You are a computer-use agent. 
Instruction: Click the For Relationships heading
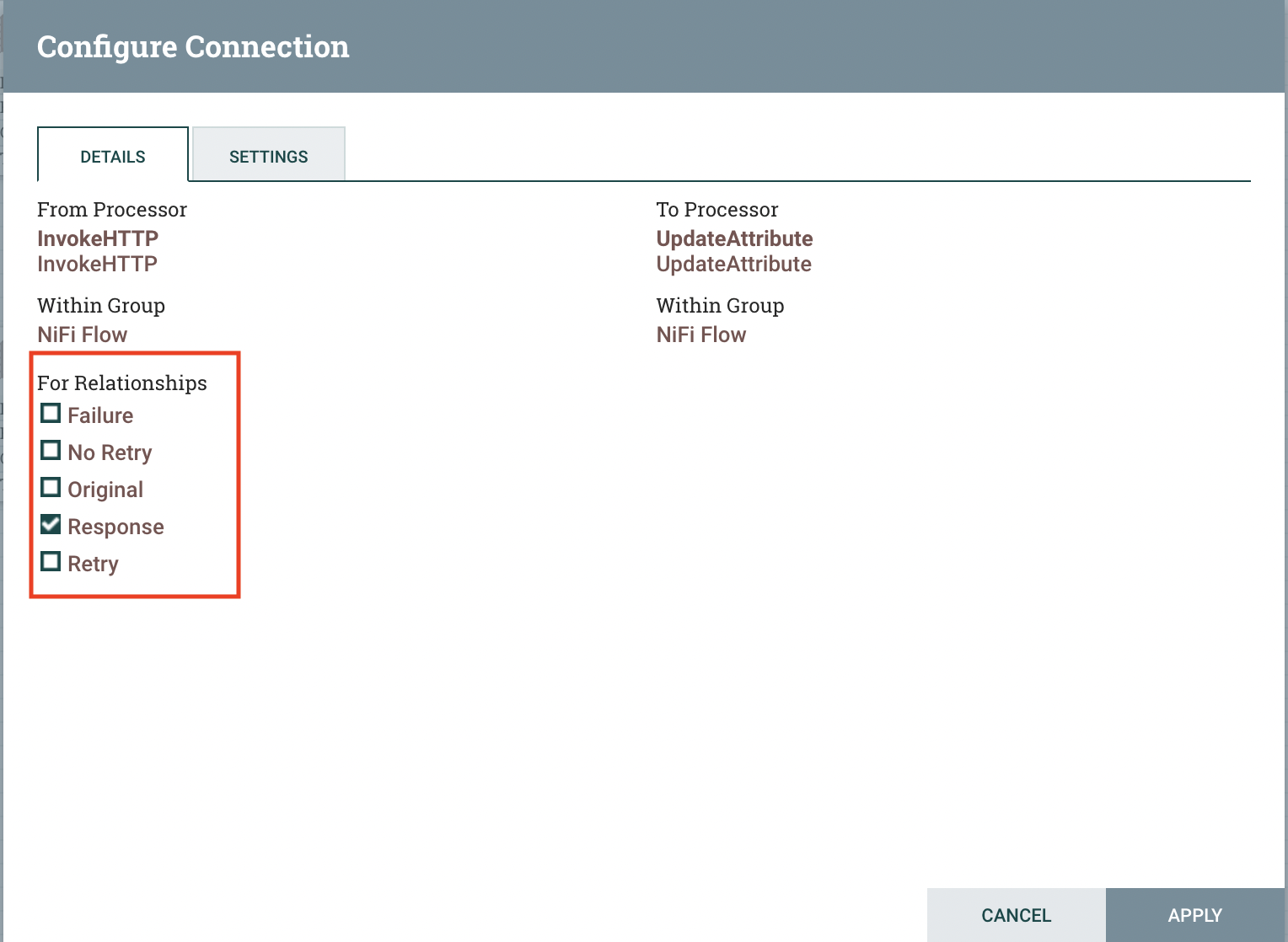click(121, 382)
